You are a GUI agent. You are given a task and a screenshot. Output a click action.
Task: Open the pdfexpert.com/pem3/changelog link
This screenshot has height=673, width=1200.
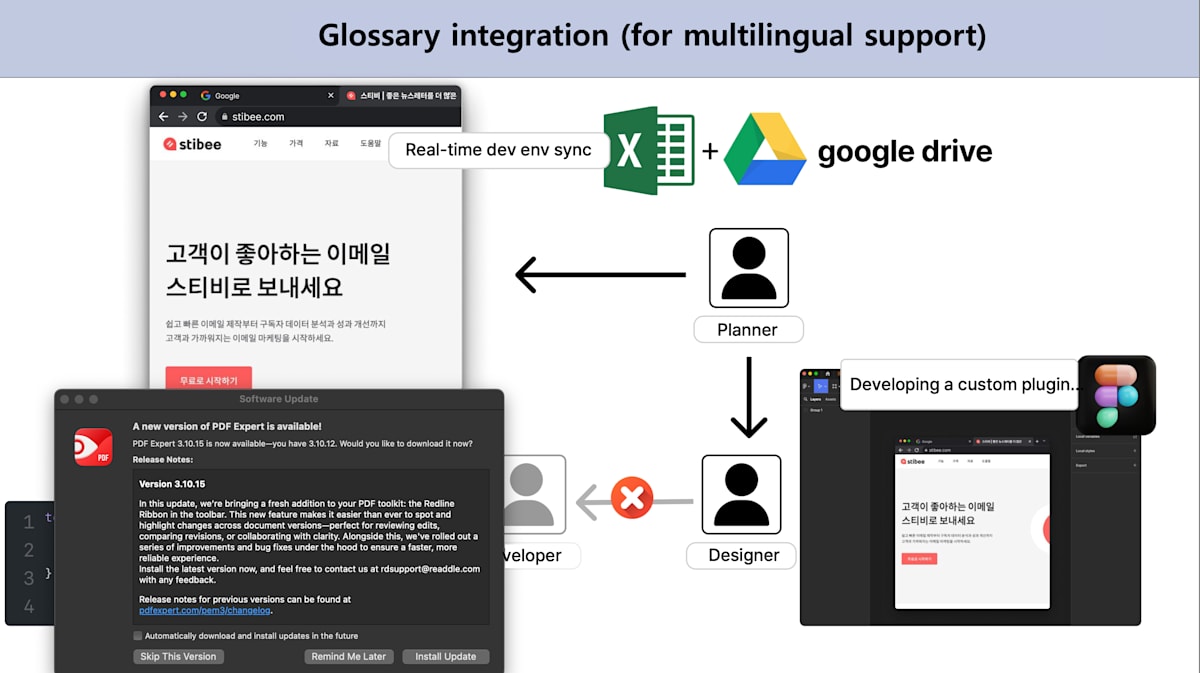205,610
